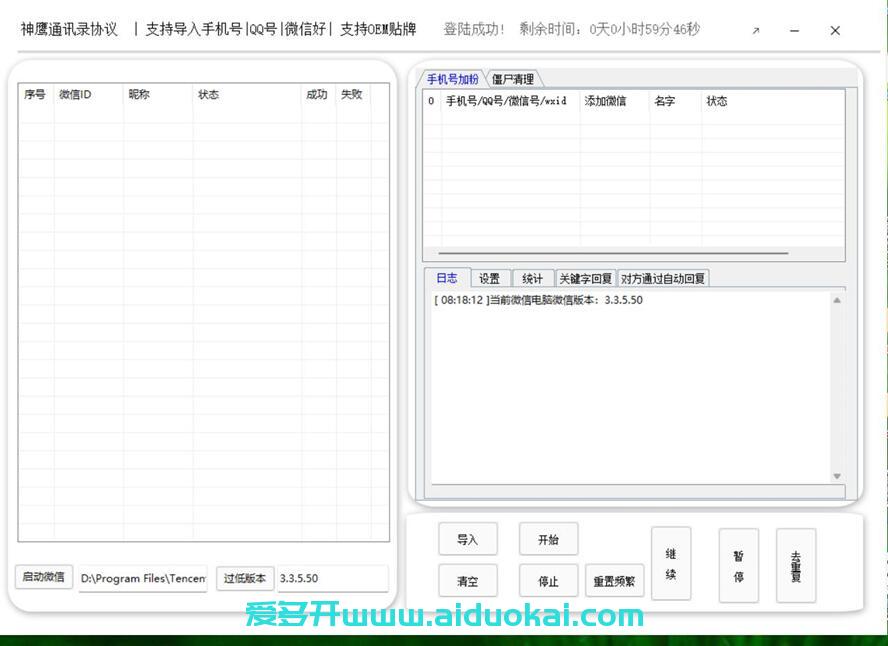Click the 停止 button
Image resolution: width=888 pixels, height=646 pixels.
pos(548,580)
